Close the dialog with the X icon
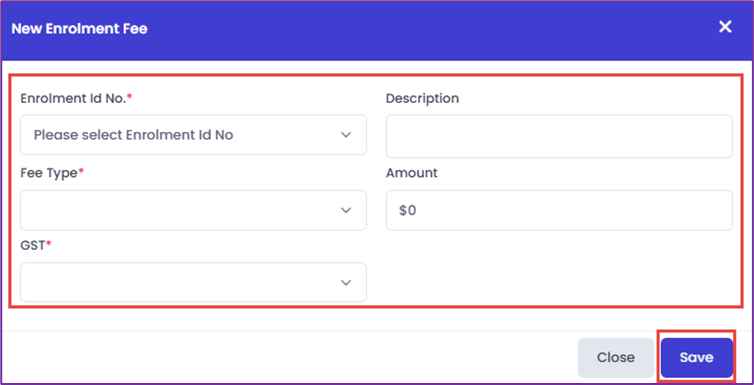 (x=725, y=27)
